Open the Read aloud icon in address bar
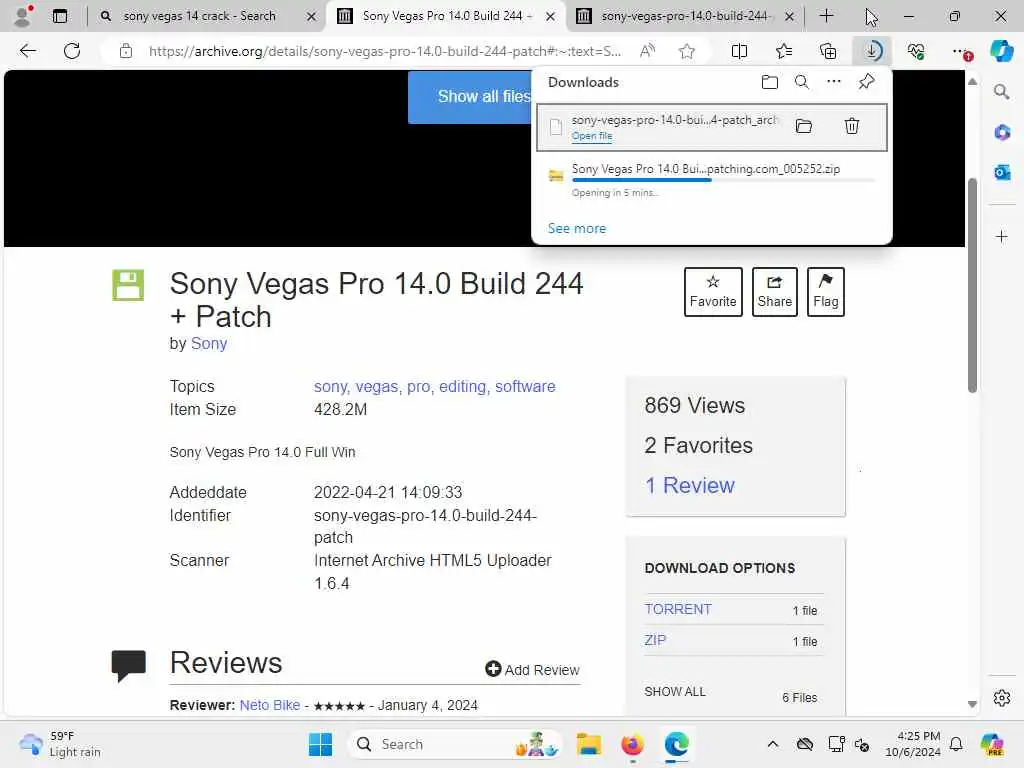Viewport: 1024px width, 768px height. (647, 51)
